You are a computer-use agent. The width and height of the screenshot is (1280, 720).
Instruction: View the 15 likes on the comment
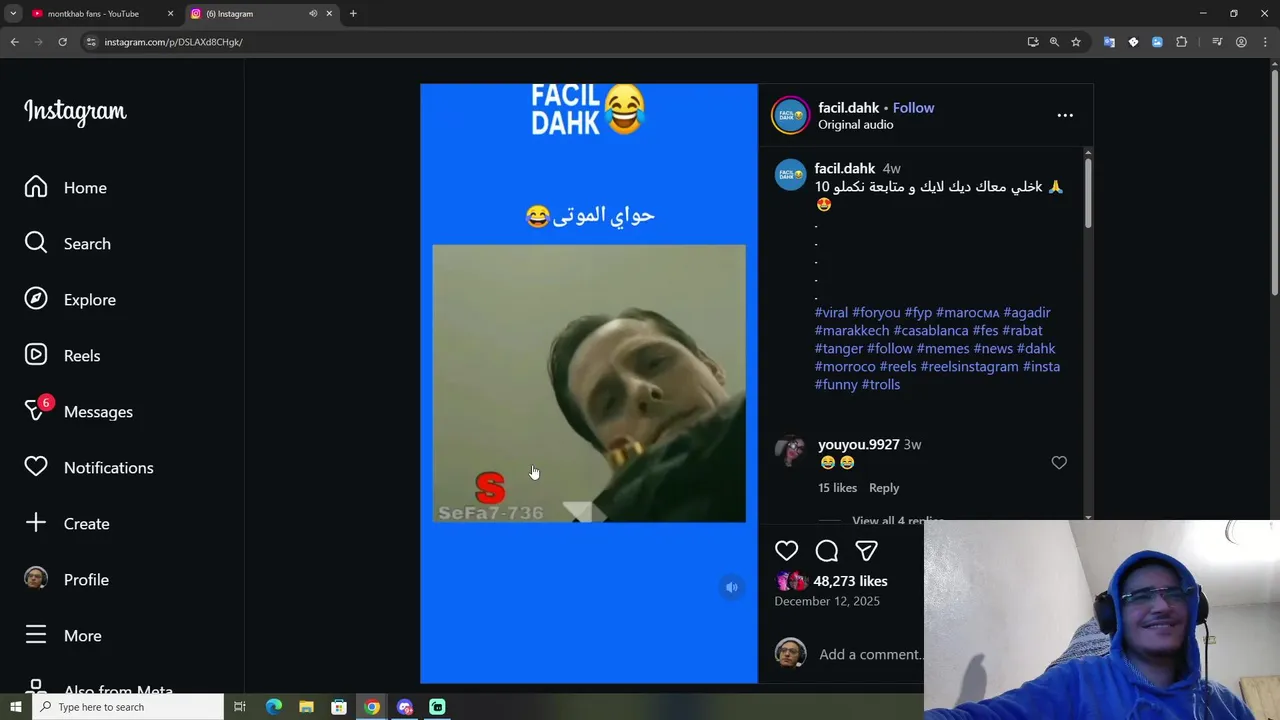click(x=837, y=488)
